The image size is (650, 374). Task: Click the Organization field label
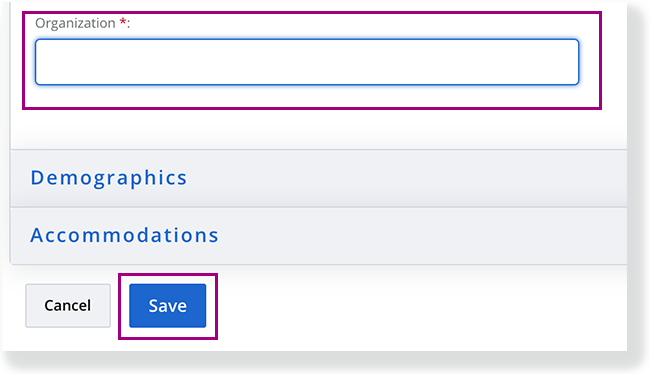(75, 23)
